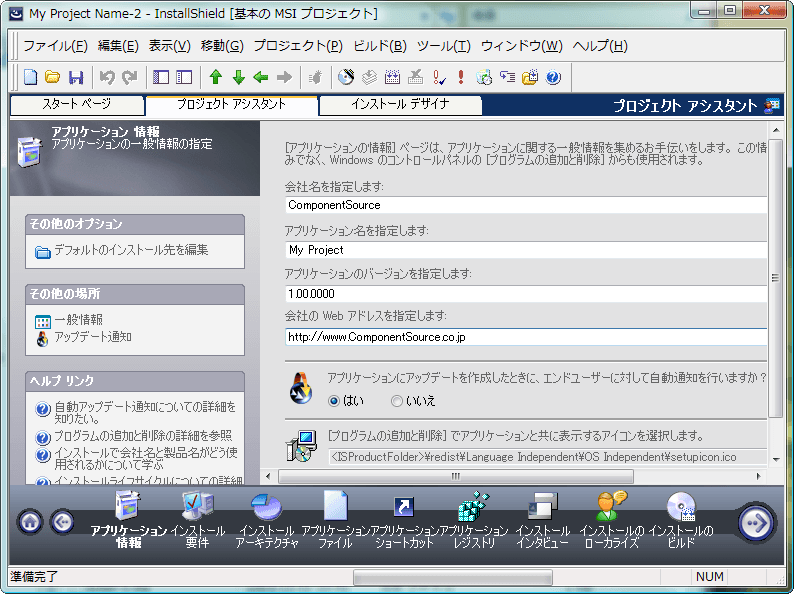Click the vertical scrollbar down arrow
The height and width of the screenshot is (594, 794).
(776, 459)
